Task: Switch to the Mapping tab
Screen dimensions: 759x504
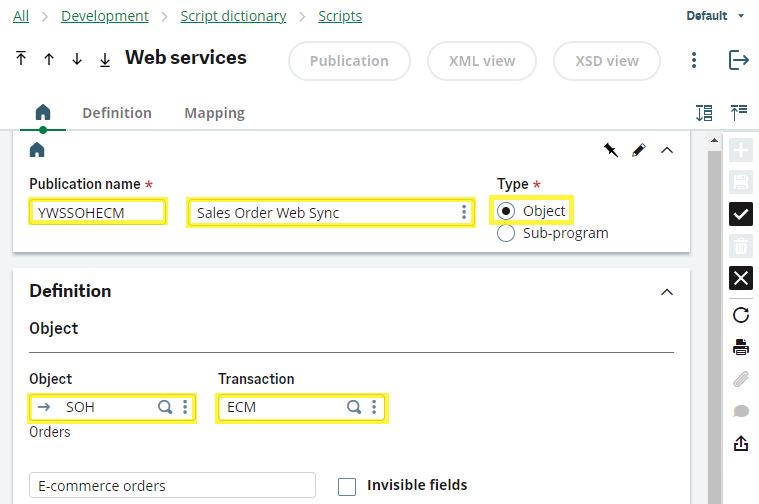Action: (x=214, y=113)
